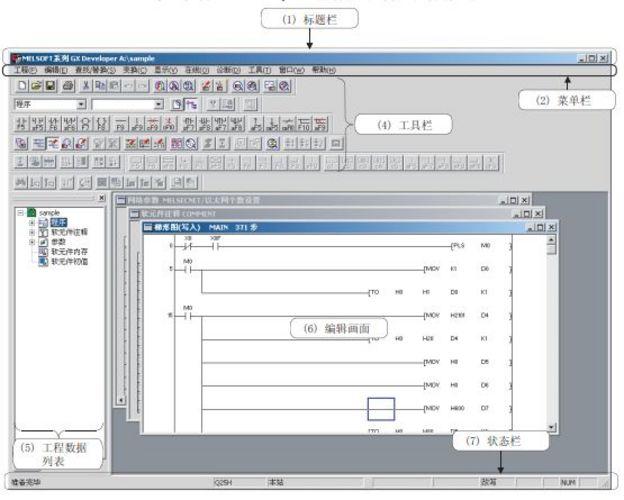624x500 pixels.
Task: Click the first icon in the fourth toolbar row
Action: (x=21, y=143)
